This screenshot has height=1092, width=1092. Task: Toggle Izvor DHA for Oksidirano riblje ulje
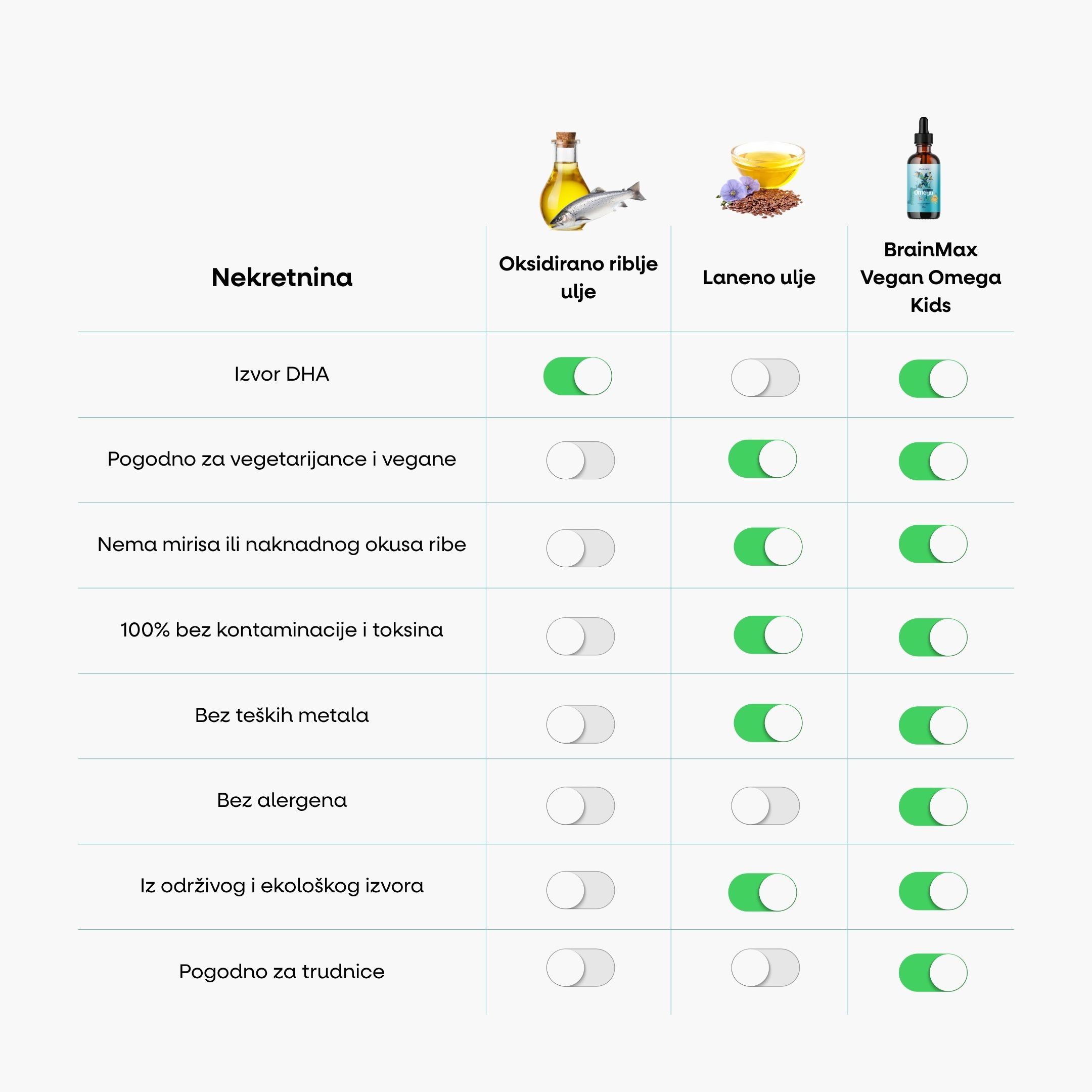pos(578,376)
